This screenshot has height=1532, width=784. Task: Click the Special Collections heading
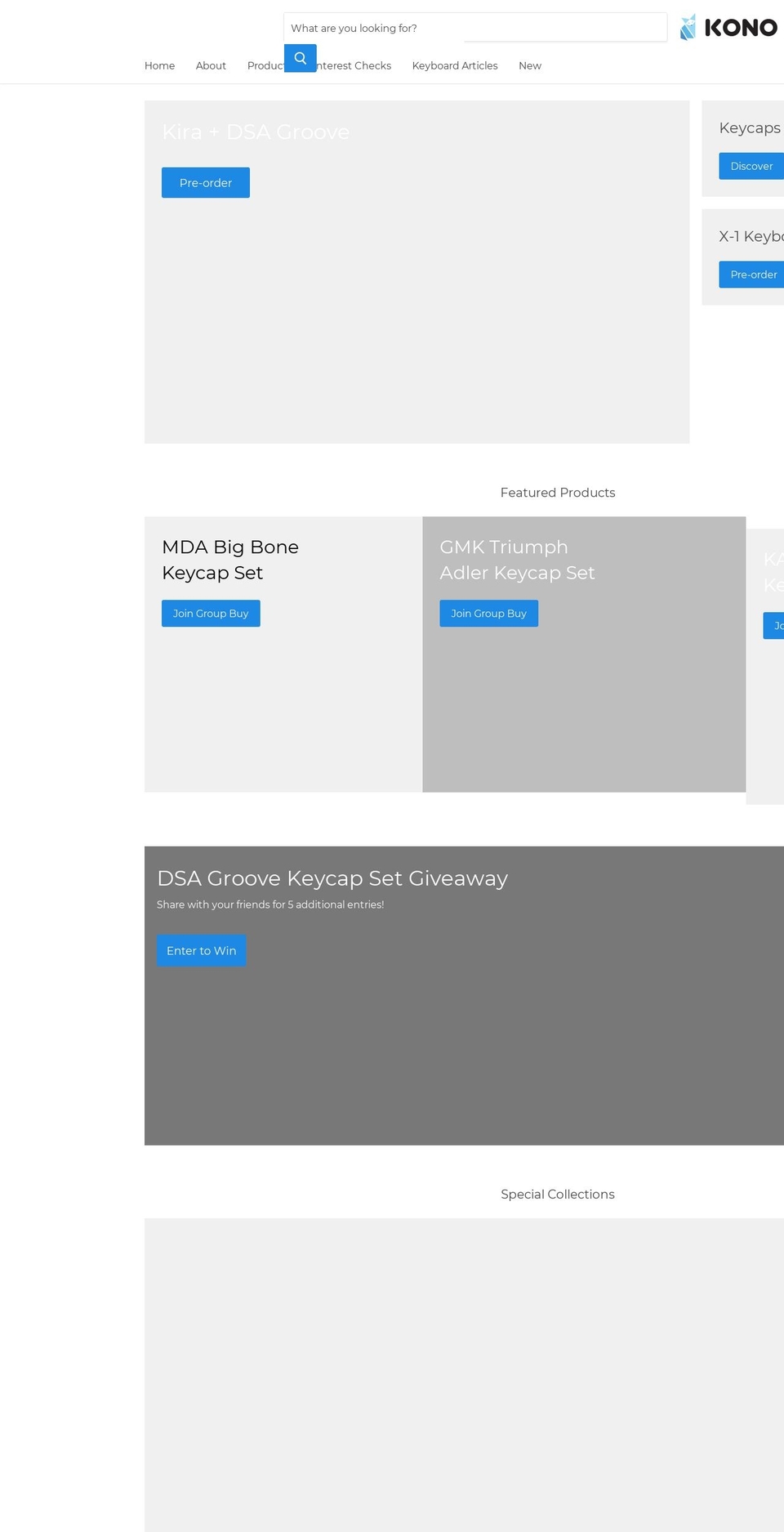tap(558, 1195)
